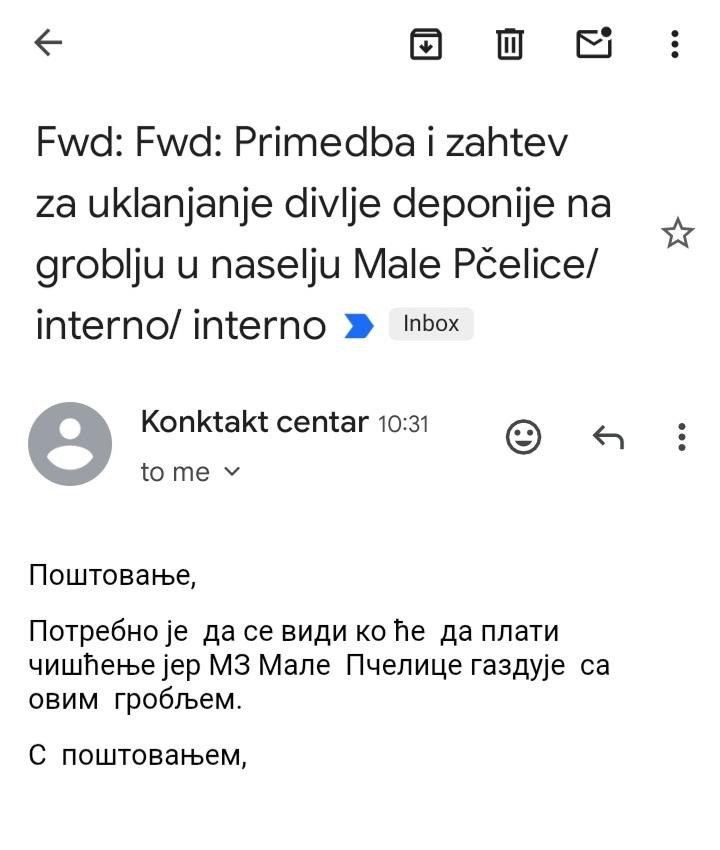
Task: Tap the Inbox label chip
Action: click(x=430, y=324)
